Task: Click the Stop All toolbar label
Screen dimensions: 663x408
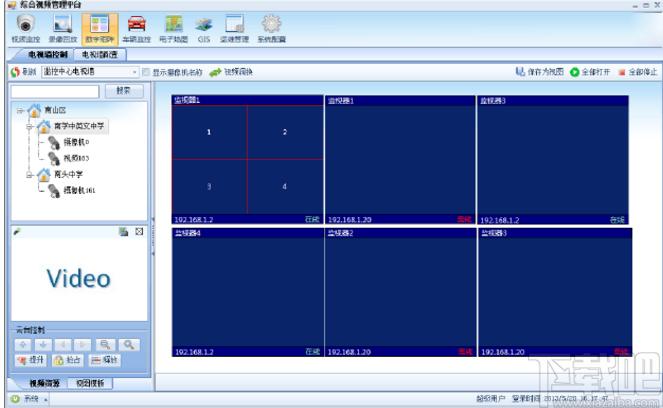Action: [643, 72]
